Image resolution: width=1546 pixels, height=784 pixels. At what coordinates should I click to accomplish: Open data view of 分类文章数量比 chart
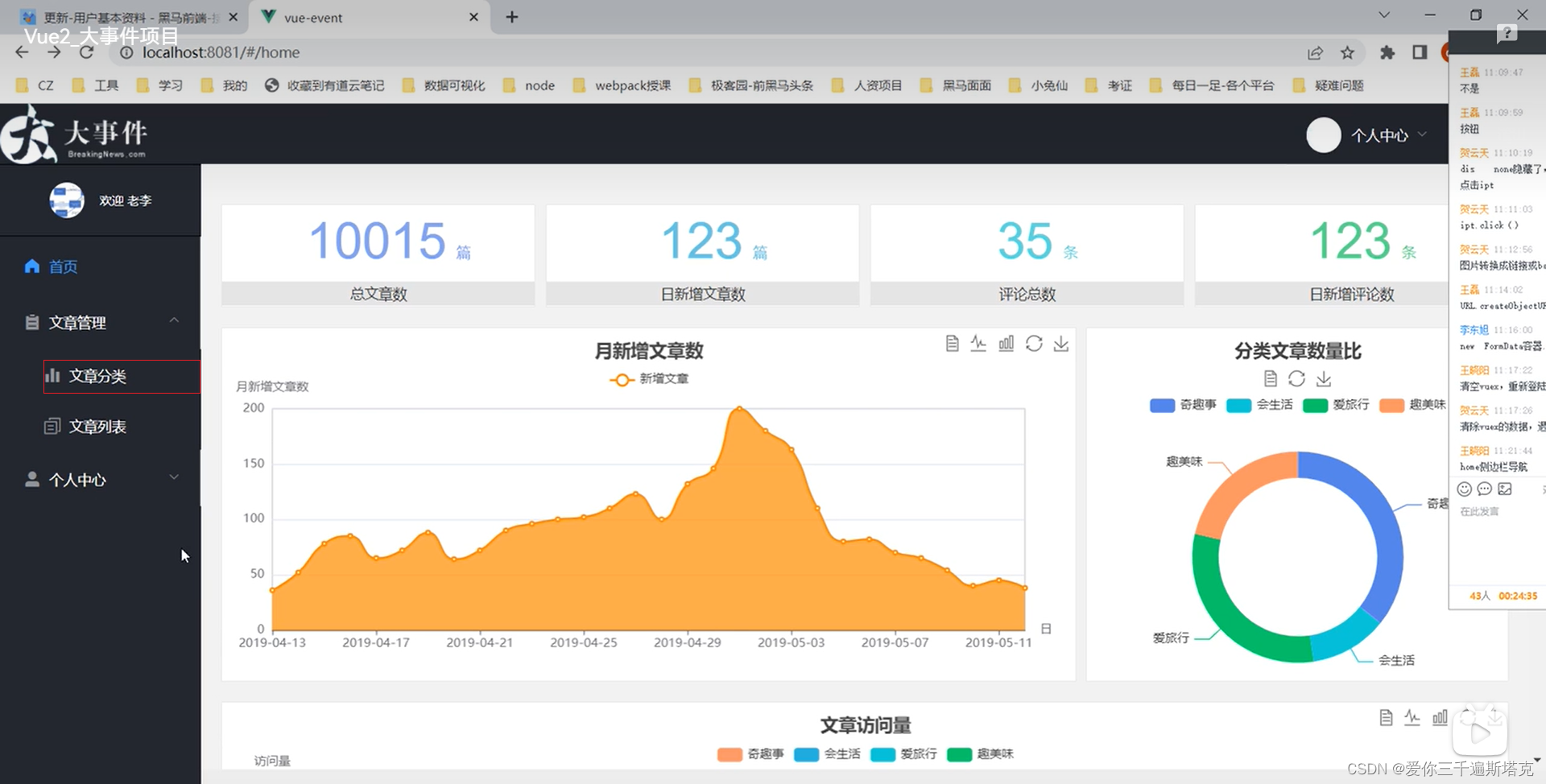[1271, 378]
